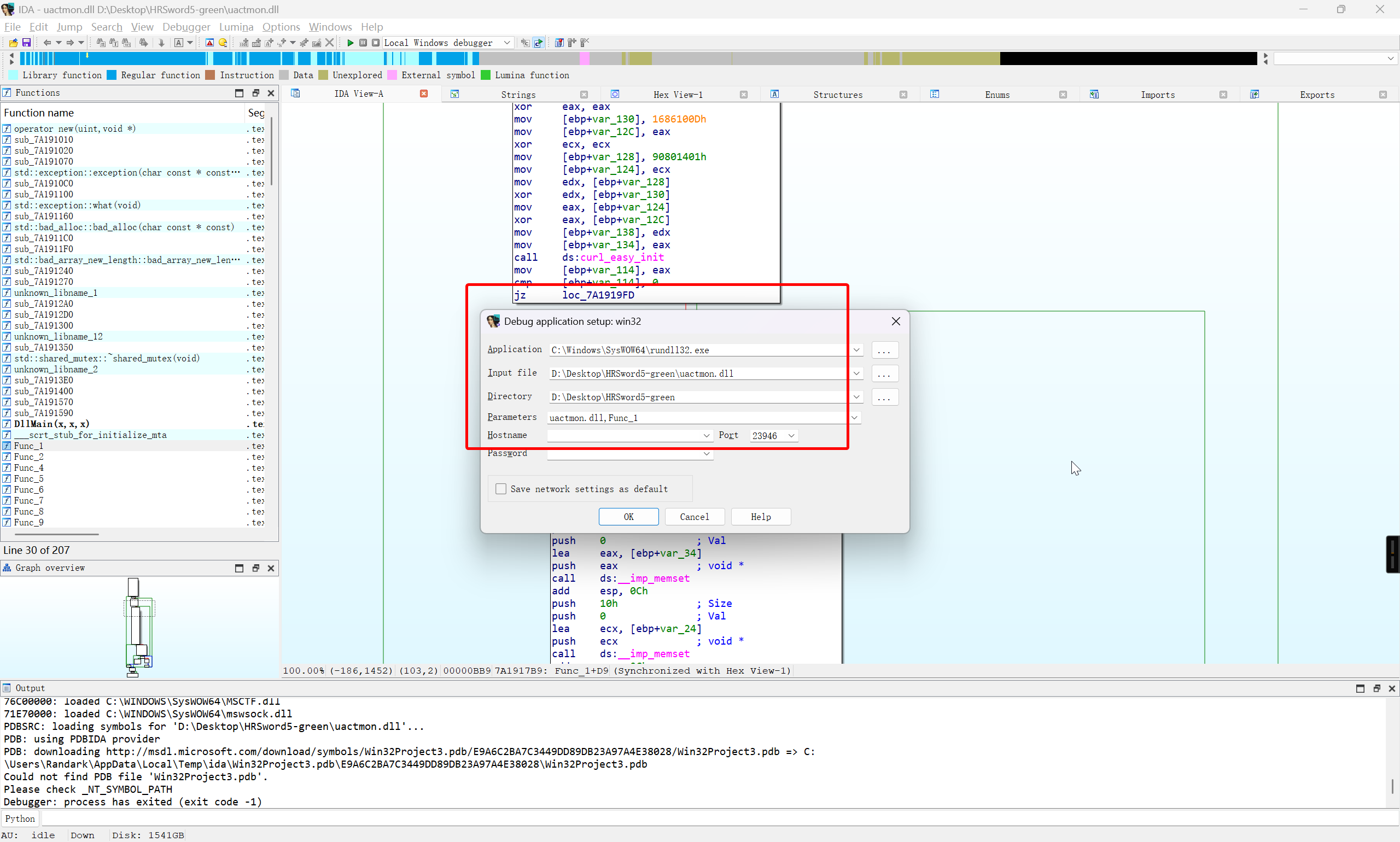Save the database with the floppy disk icon

point(26,43)
